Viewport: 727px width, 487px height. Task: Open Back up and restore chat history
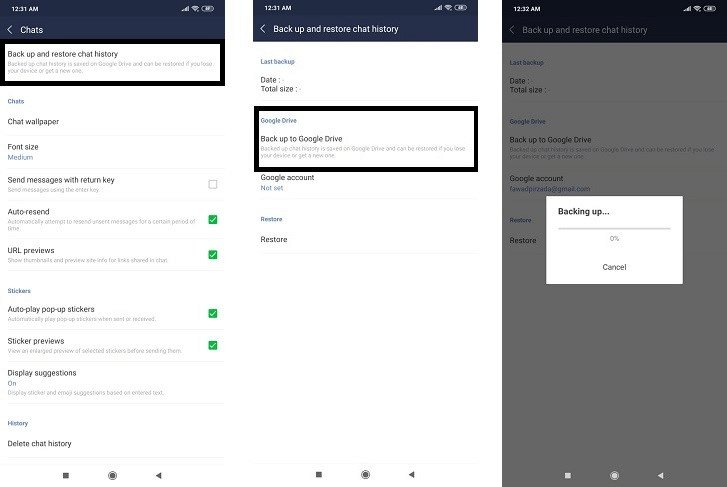tap(110, 62)
